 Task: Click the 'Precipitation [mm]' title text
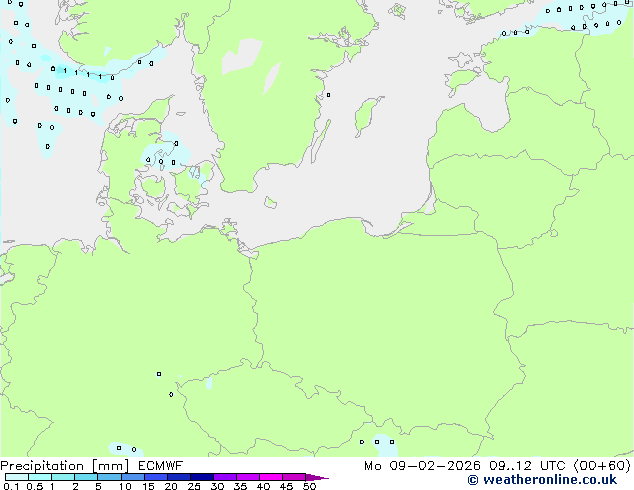tap(65, 466)
